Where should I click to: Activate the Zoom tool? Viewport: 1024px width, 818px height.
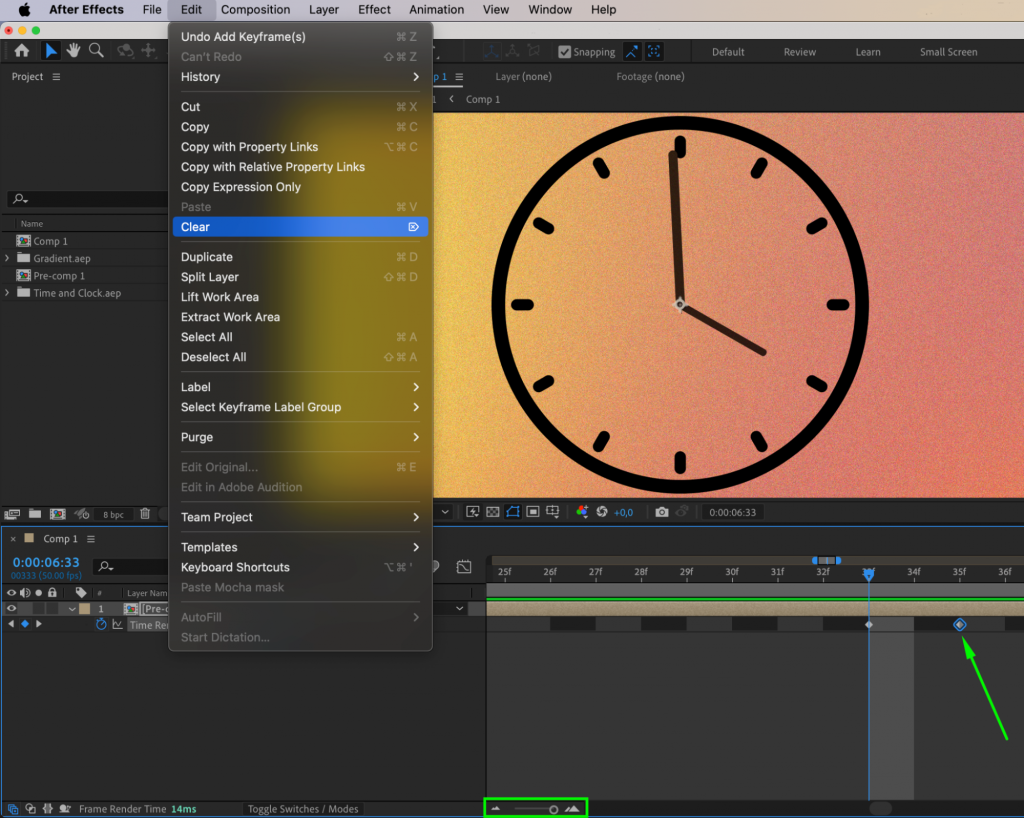coord(97,51)
